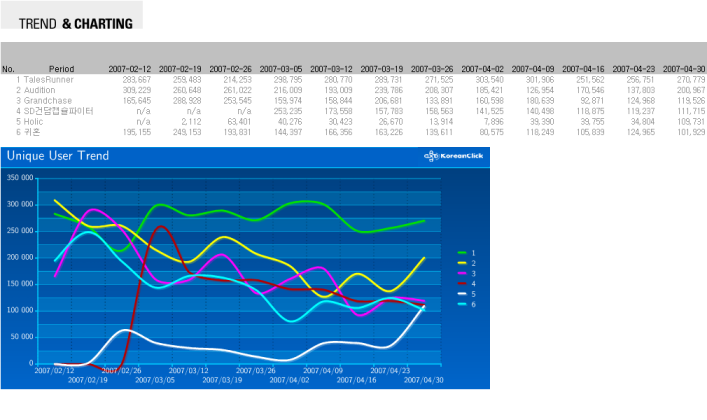The width and height of the screenshot is (707, 420).
Task: Select the 2007-03-19 column header
Action: point(382,69)
